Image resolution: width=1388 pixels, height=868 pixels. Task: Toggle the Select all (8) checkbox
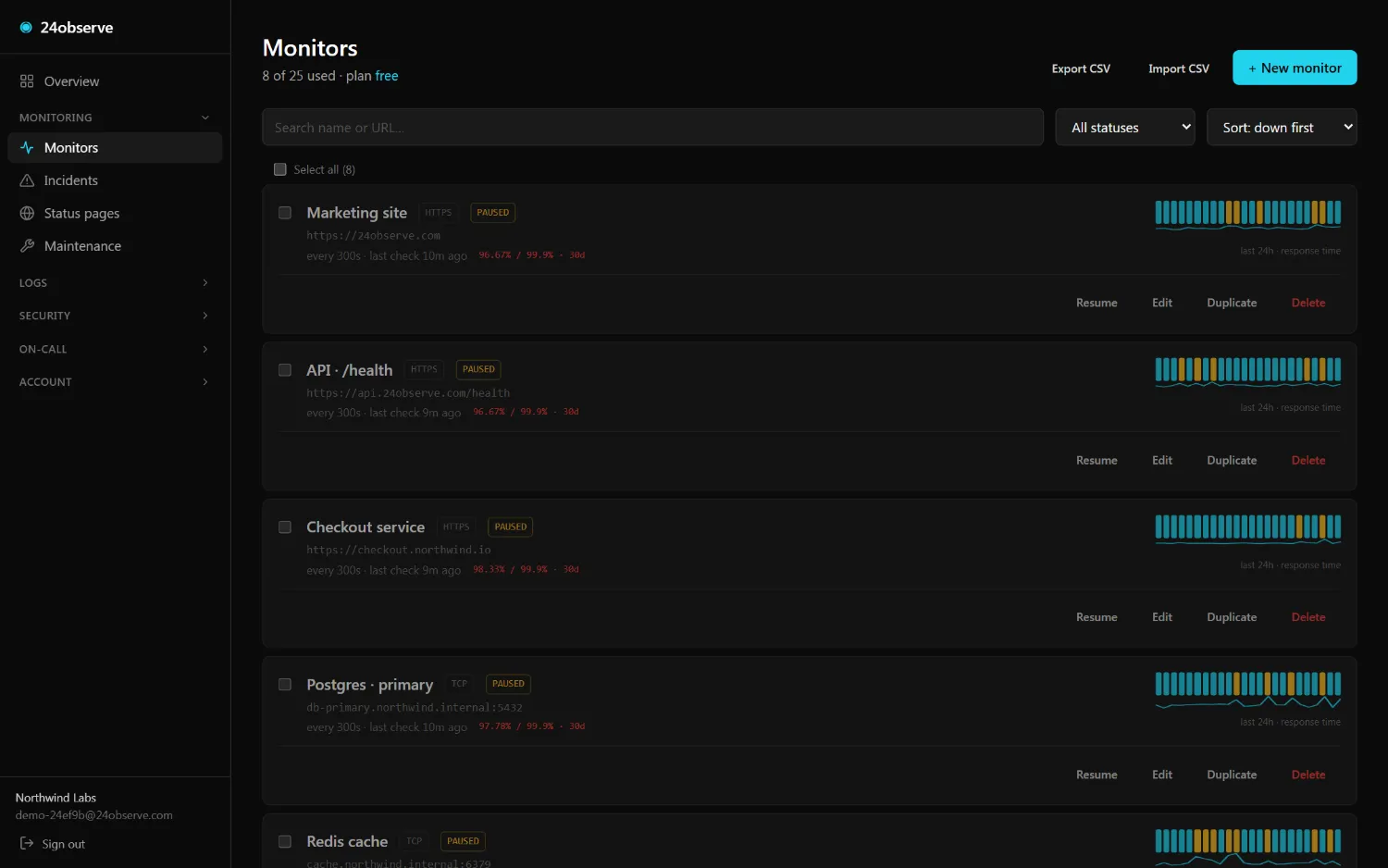point(280,169)
